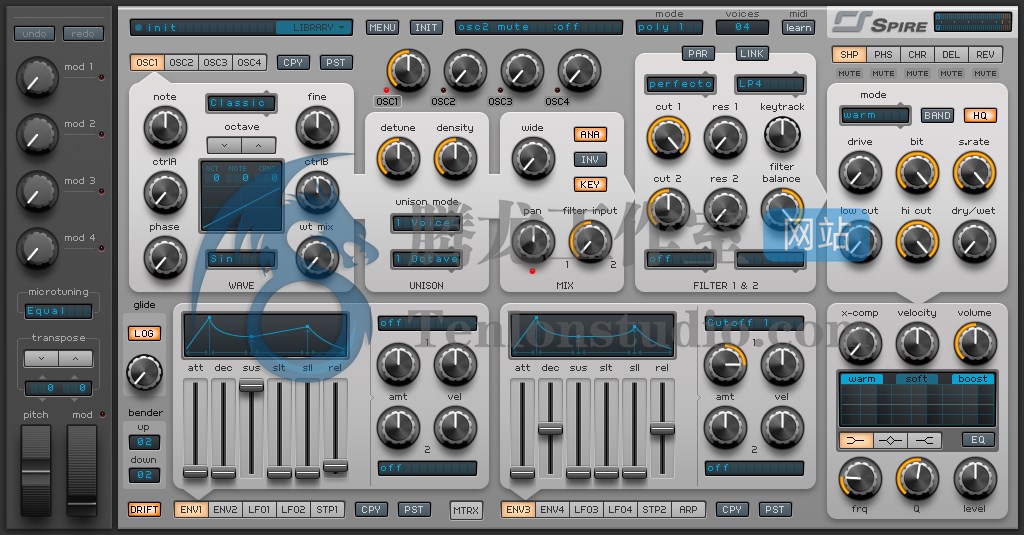The image size is (1024, 535).
Task: Click the OSC1 mixer level knob
Action: [408, 71]
